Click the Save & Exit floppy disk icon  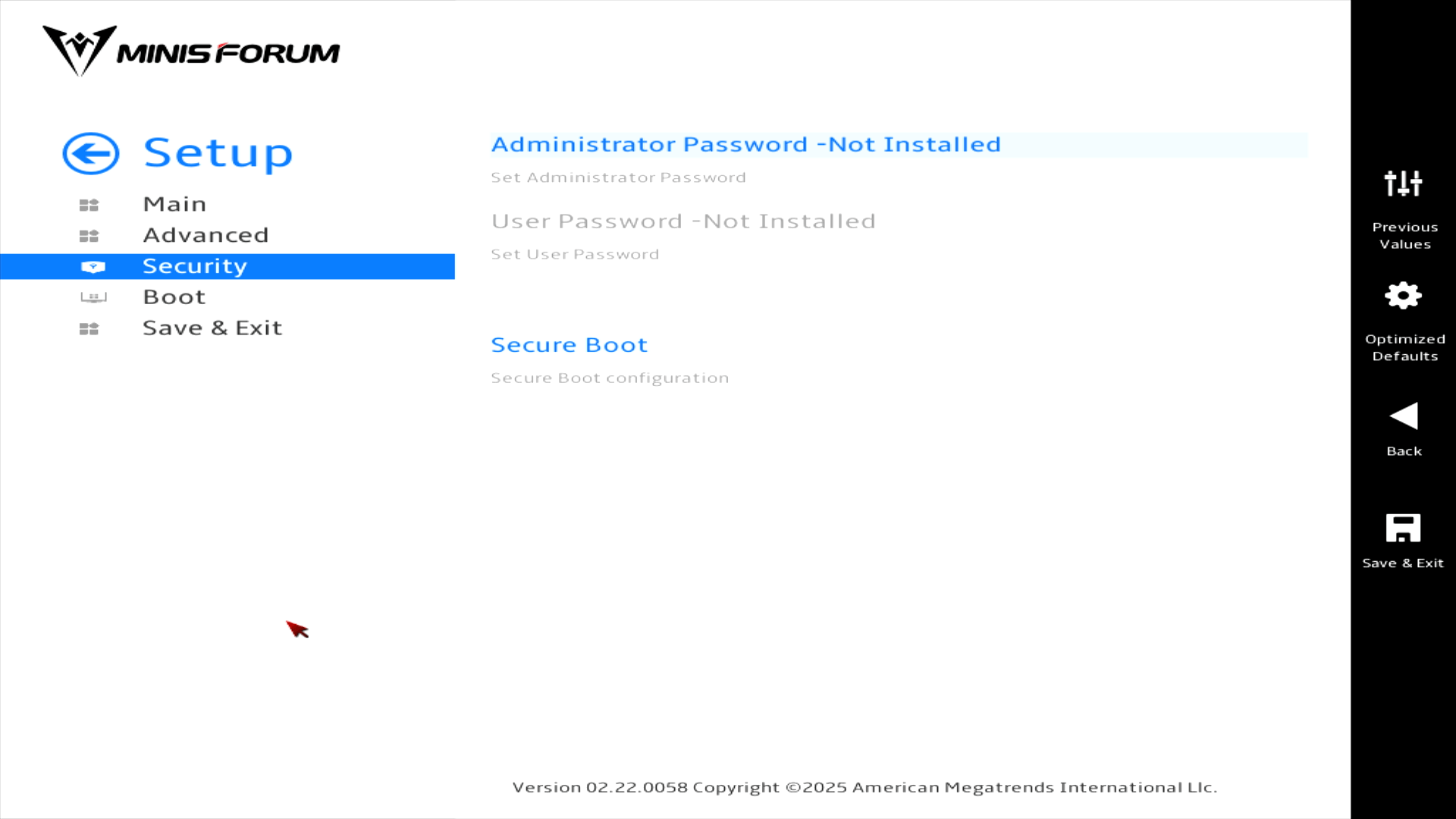coord(1403,528)
